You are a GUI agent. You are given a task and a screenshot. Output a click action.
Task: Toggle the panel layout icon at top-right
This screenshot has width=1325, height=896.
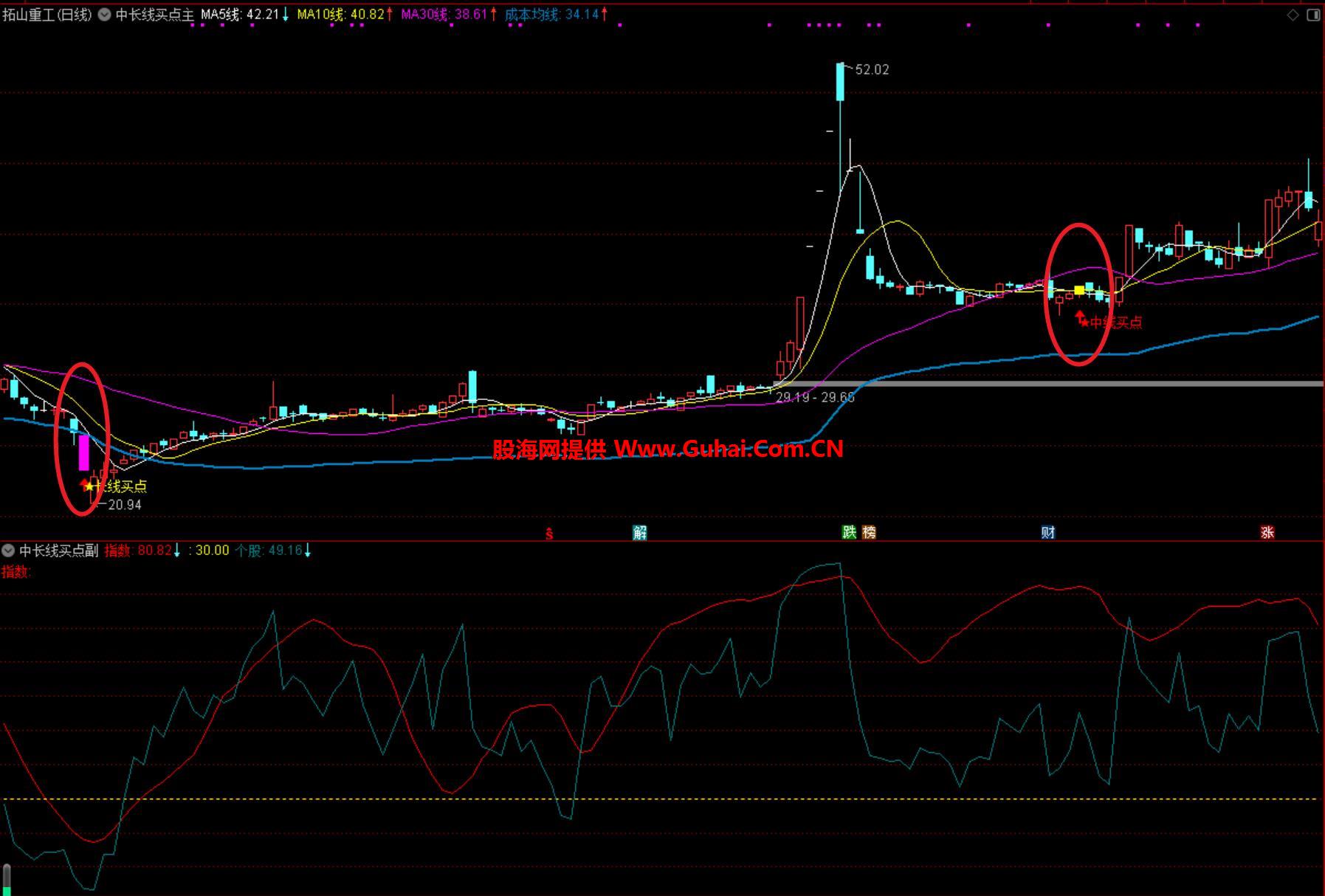[1313, 15]
